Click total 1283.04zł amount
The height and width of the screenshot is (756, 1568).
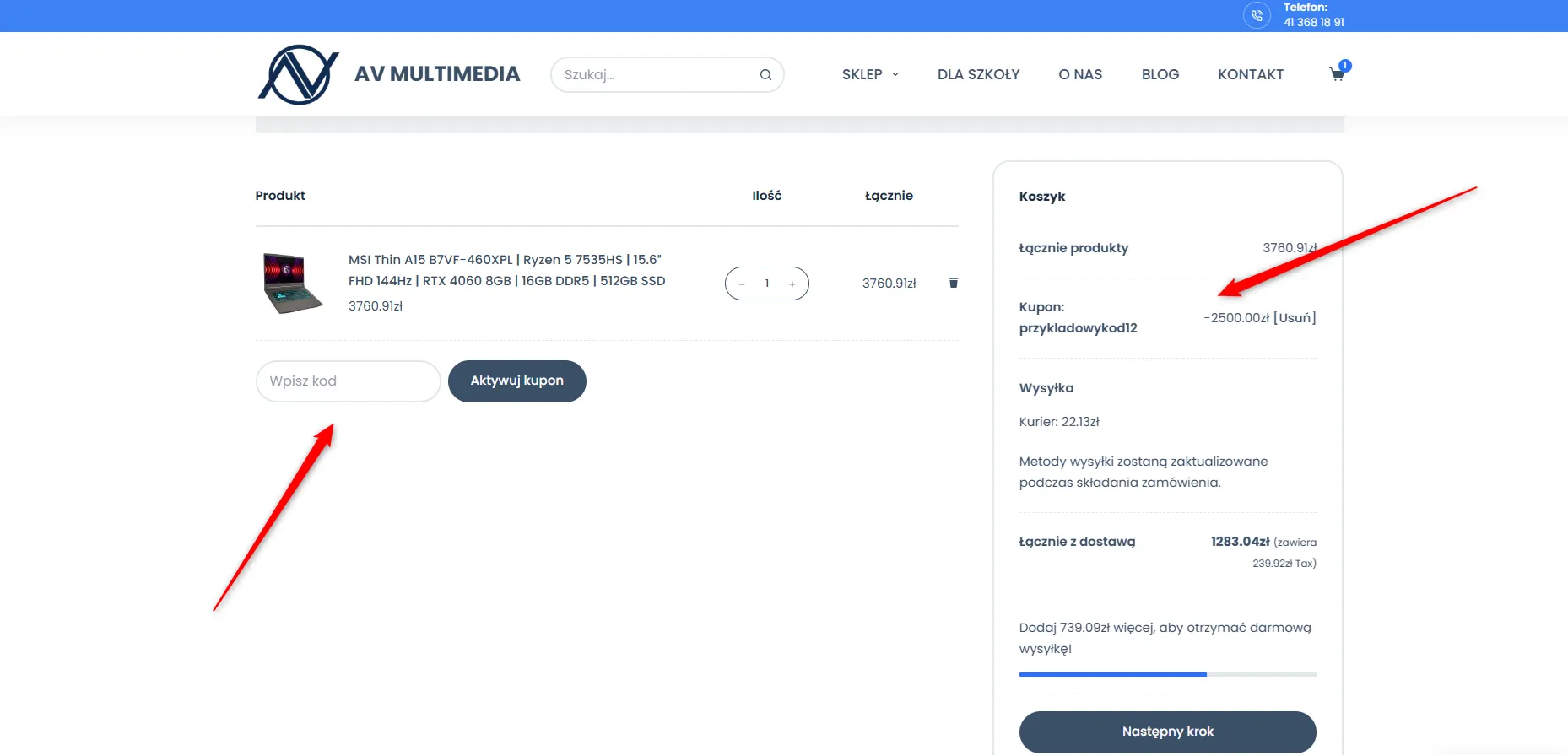pyautogui.click(x=1240, y=542)
